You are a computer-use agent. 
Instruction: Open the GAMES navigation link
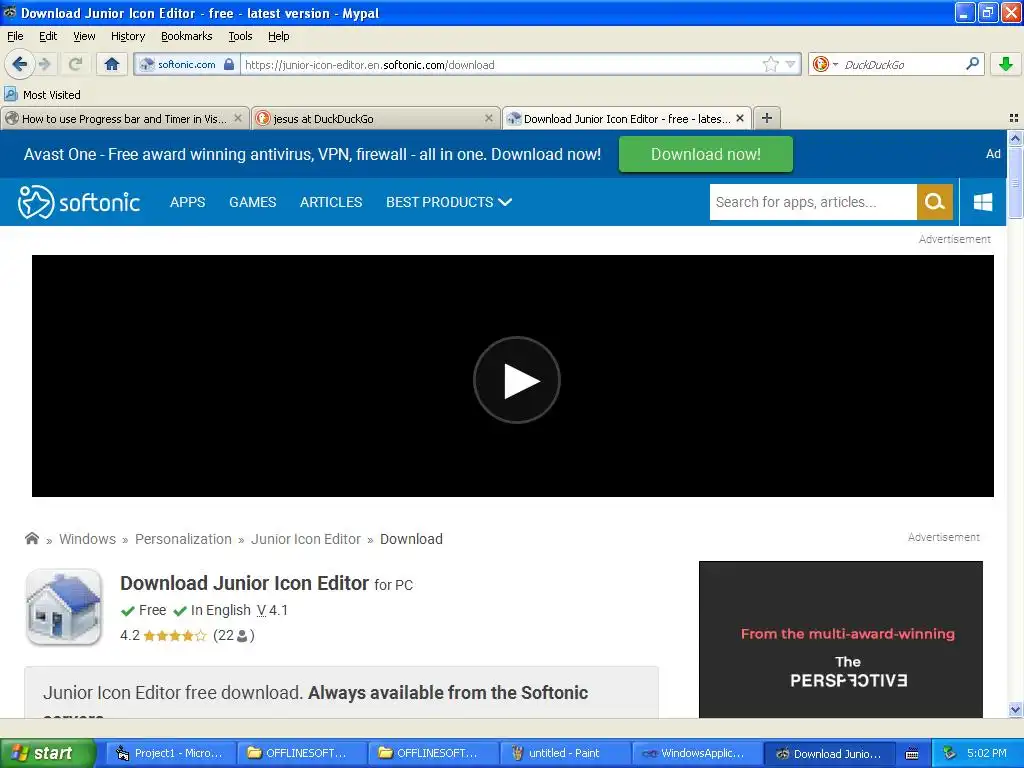click(253, 202)
